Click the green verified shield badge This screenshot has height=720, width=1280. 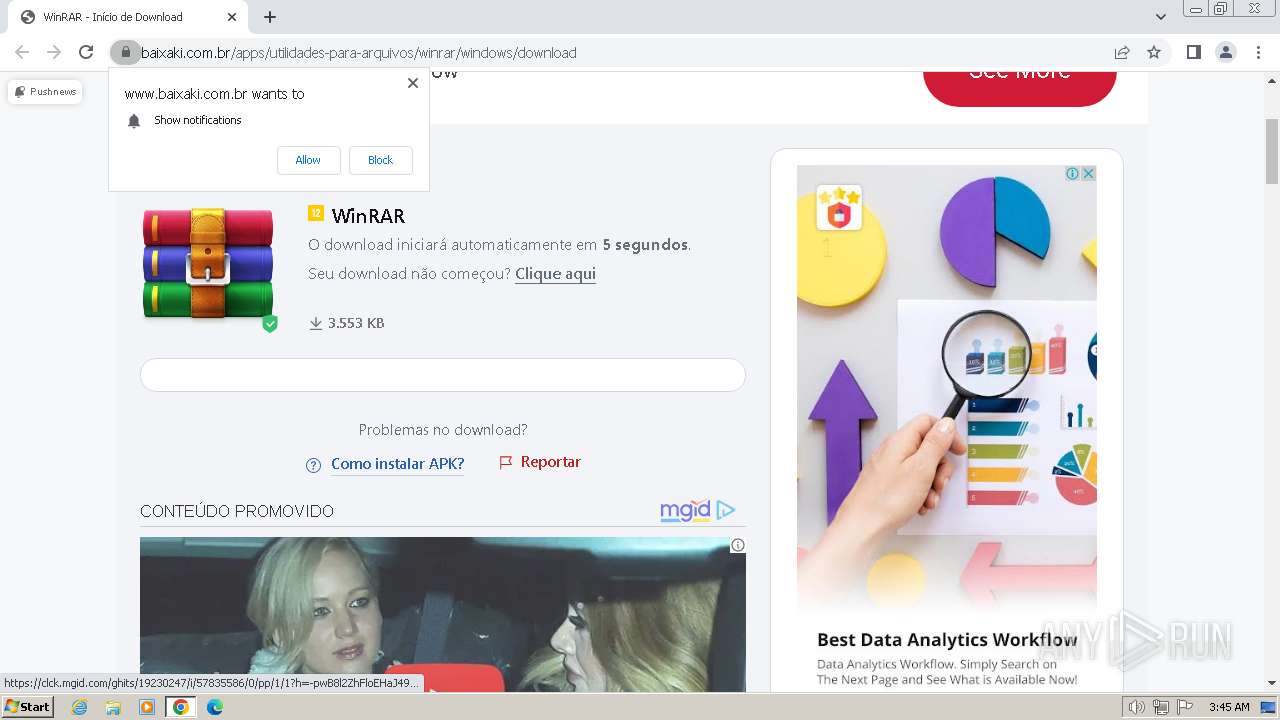click(x=269, y=324)
